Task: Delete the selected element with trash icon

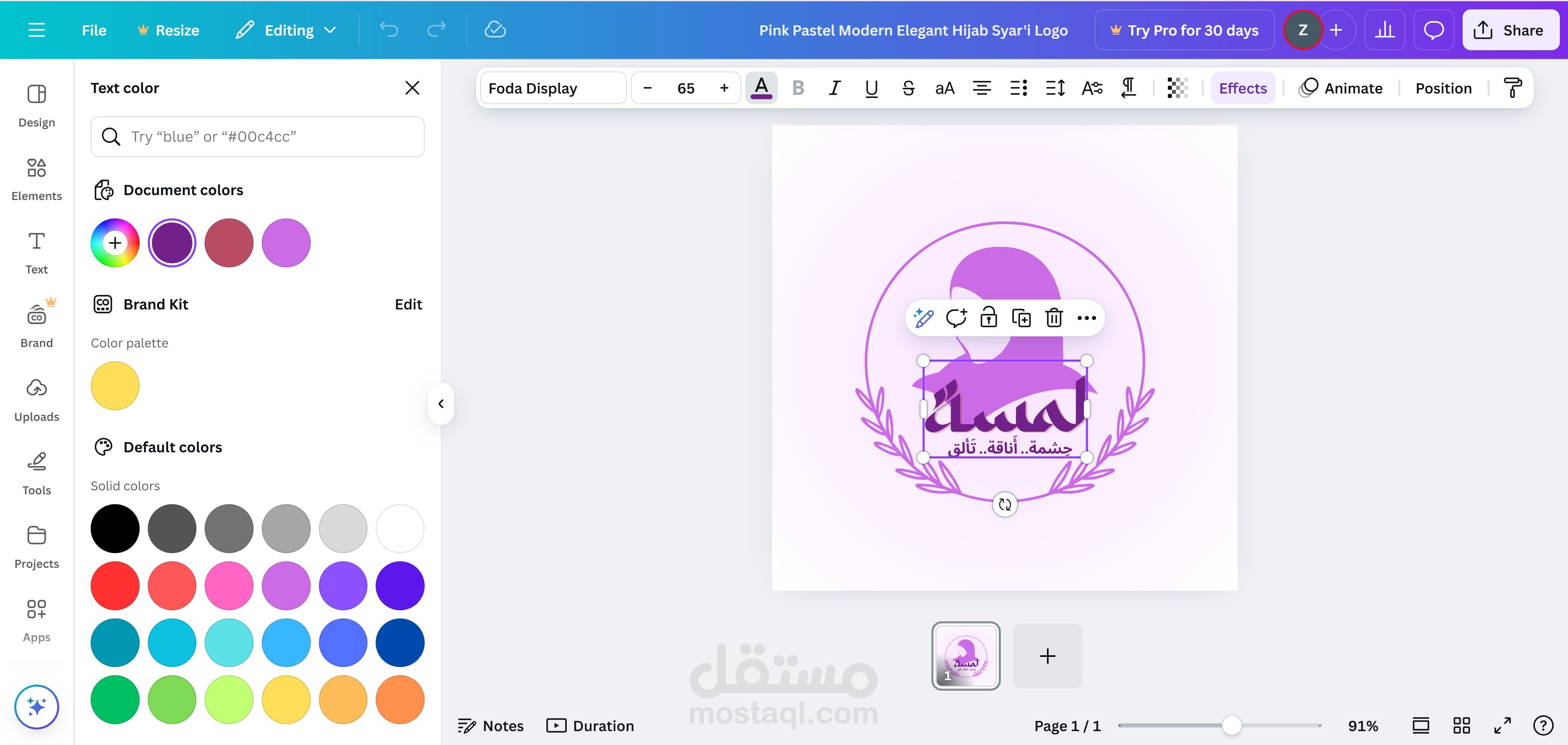Action: click(x=1053, y=318)
